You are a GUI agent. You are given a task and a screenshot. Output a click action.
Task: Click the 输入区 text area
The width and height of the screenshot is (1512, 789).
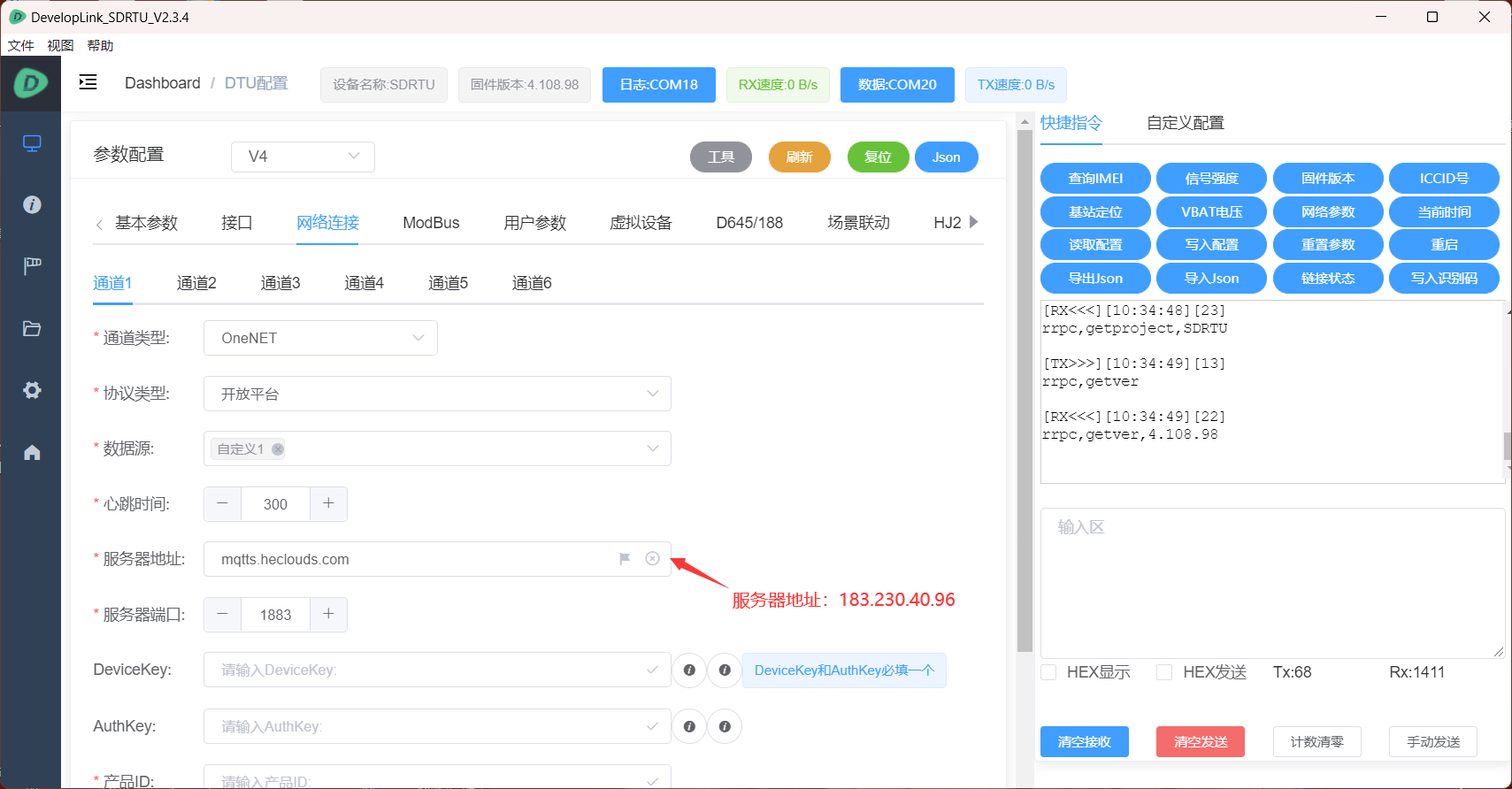[x=1272, y=583]
